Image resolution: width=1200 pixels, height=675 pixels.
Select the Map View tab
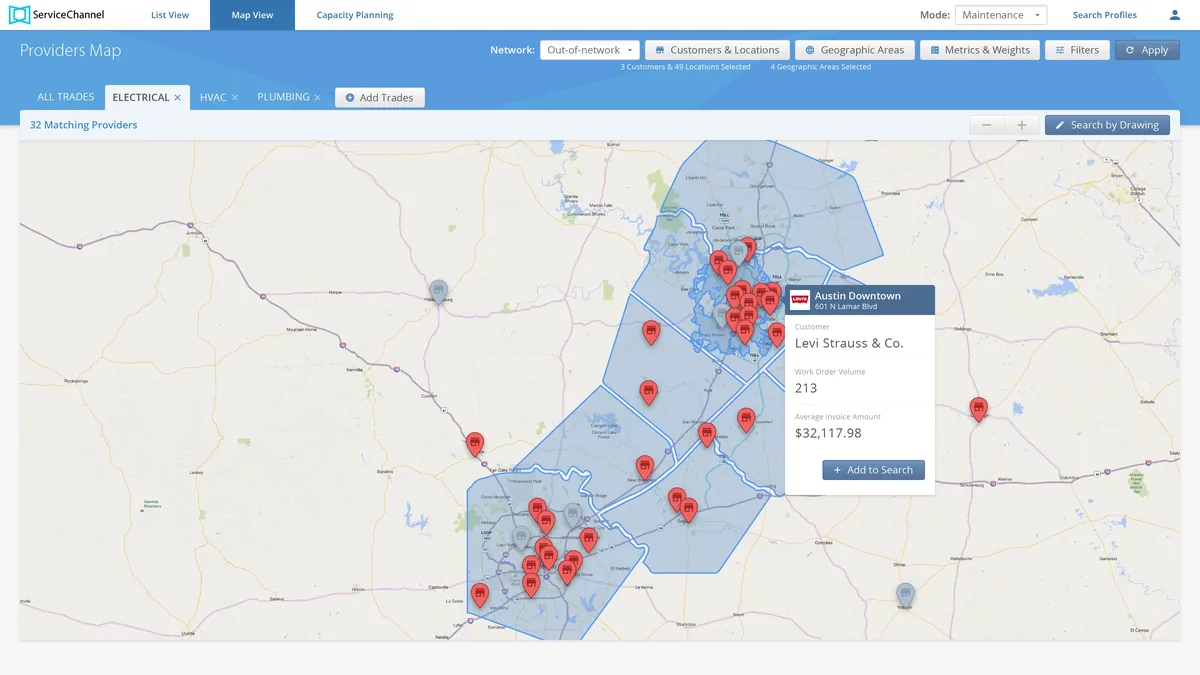(252, 15)
